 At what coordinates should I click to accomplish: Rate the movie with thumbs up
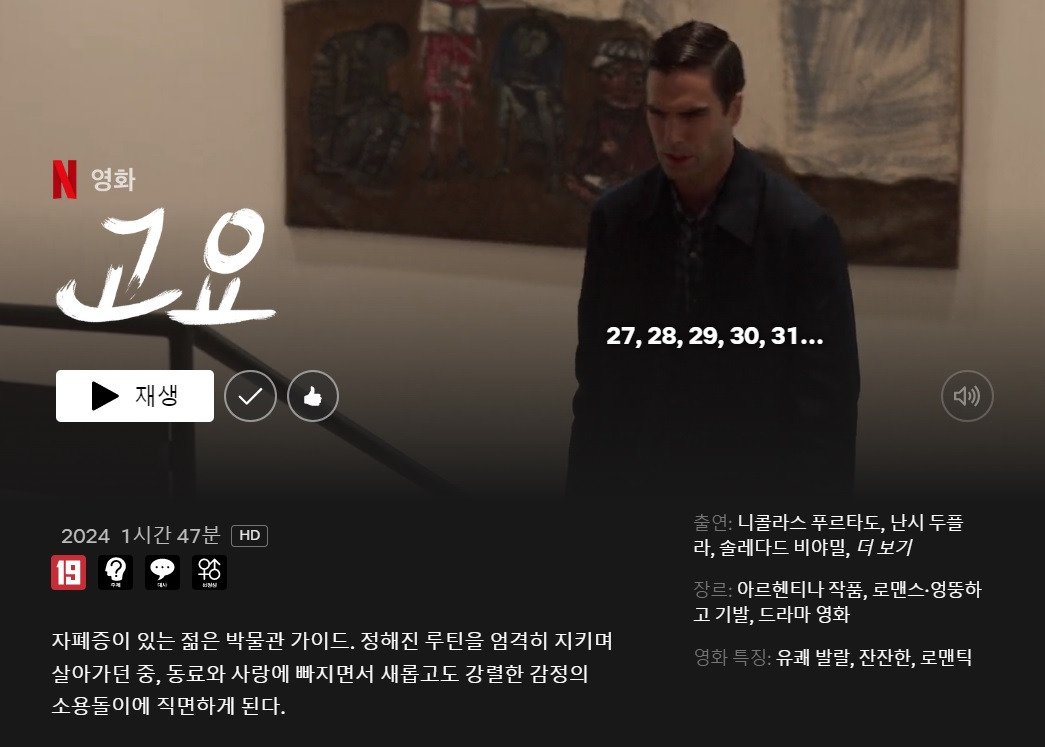coord(313,396)
